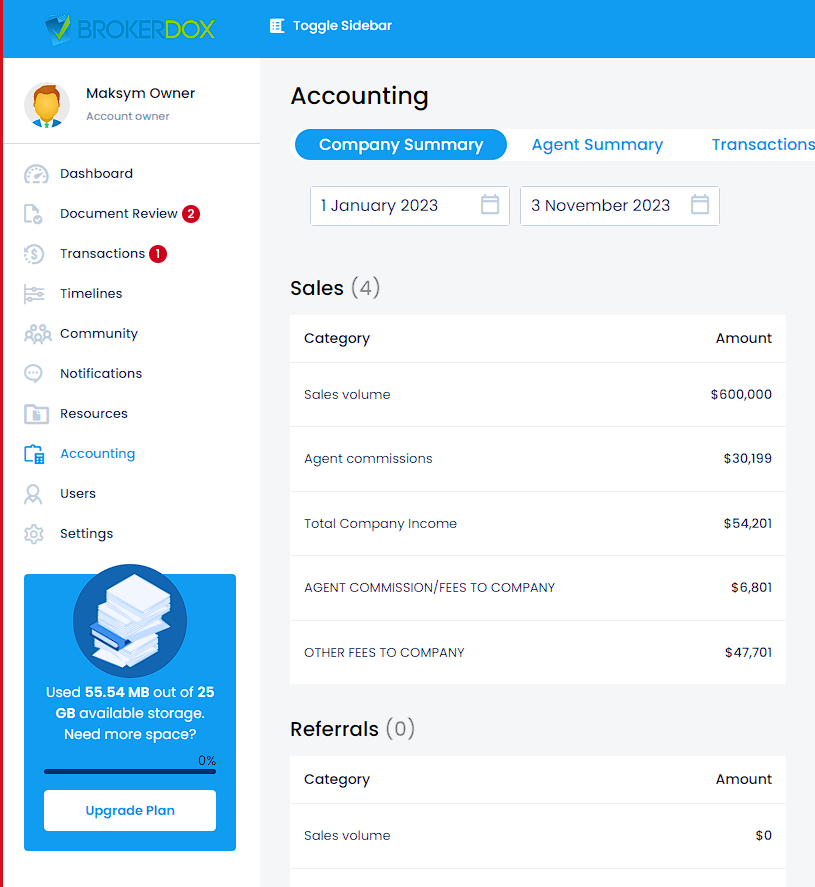Click the Account owner role text
815x887 pixels.
point(128,117)
